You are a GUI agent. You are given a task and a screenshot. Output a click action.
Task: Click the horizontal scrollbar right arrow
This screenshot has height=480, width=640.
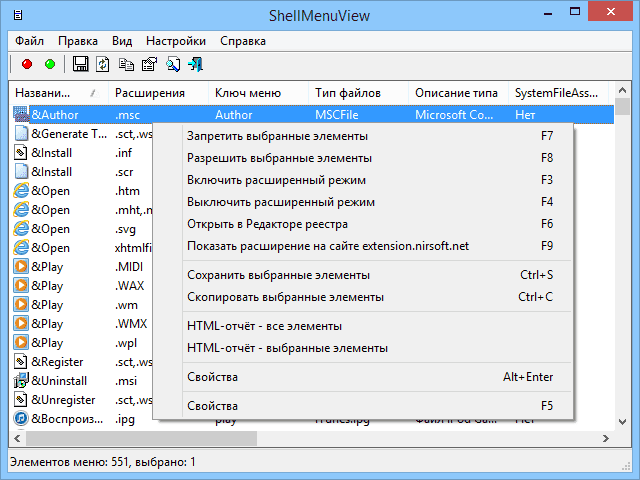608,438
